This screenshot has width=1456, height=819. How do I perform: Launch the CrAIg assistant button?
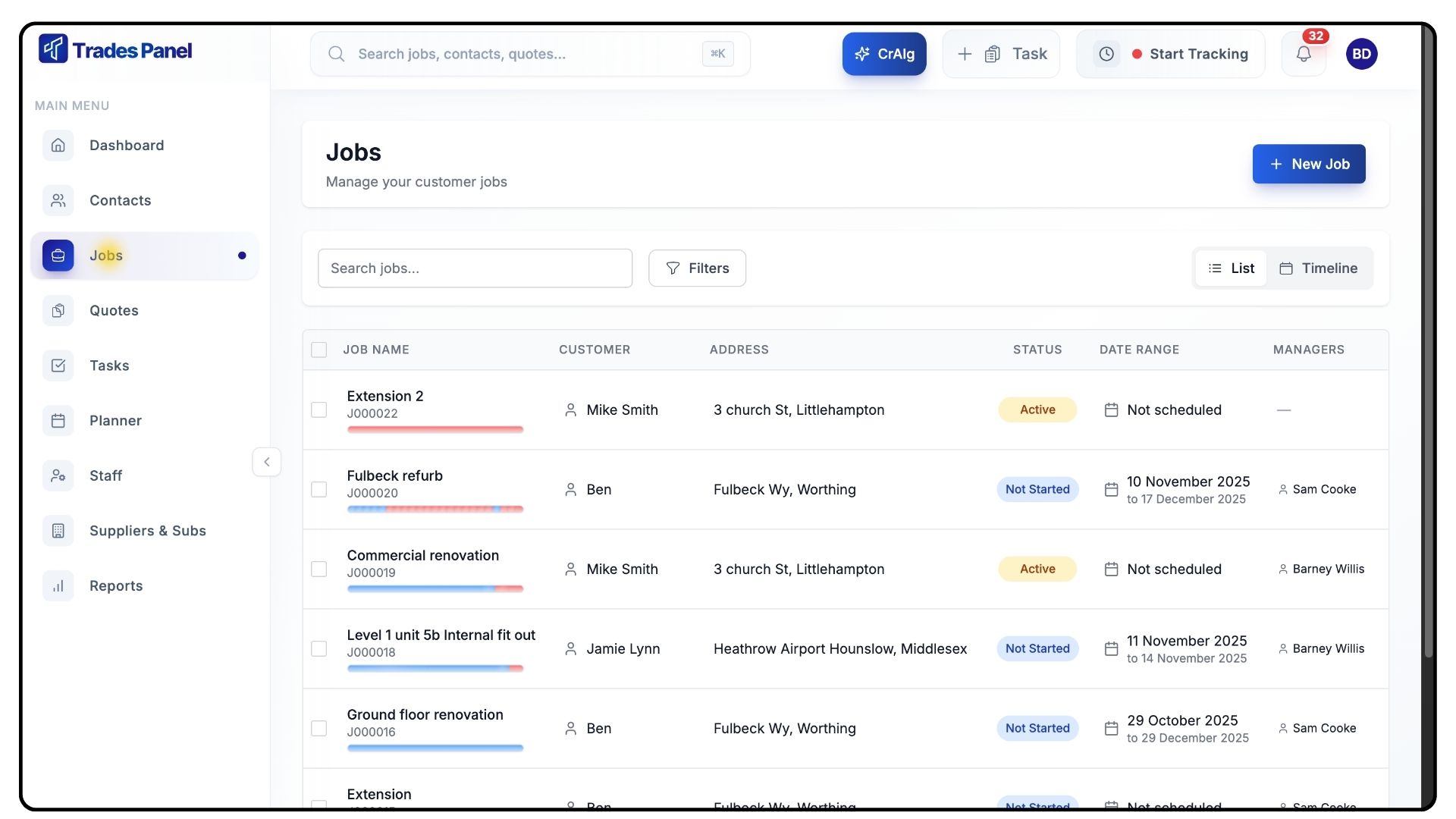883,54
